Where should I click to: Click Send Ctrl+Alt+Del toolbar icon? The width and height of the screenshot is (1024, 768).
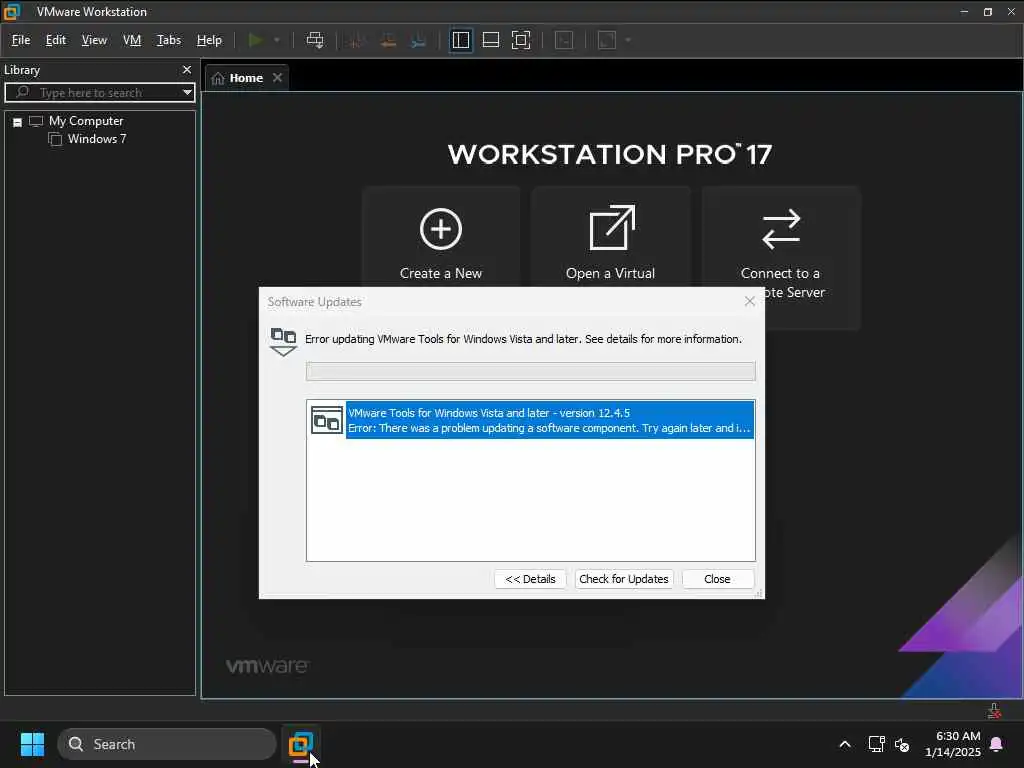(x=315, y=40)
